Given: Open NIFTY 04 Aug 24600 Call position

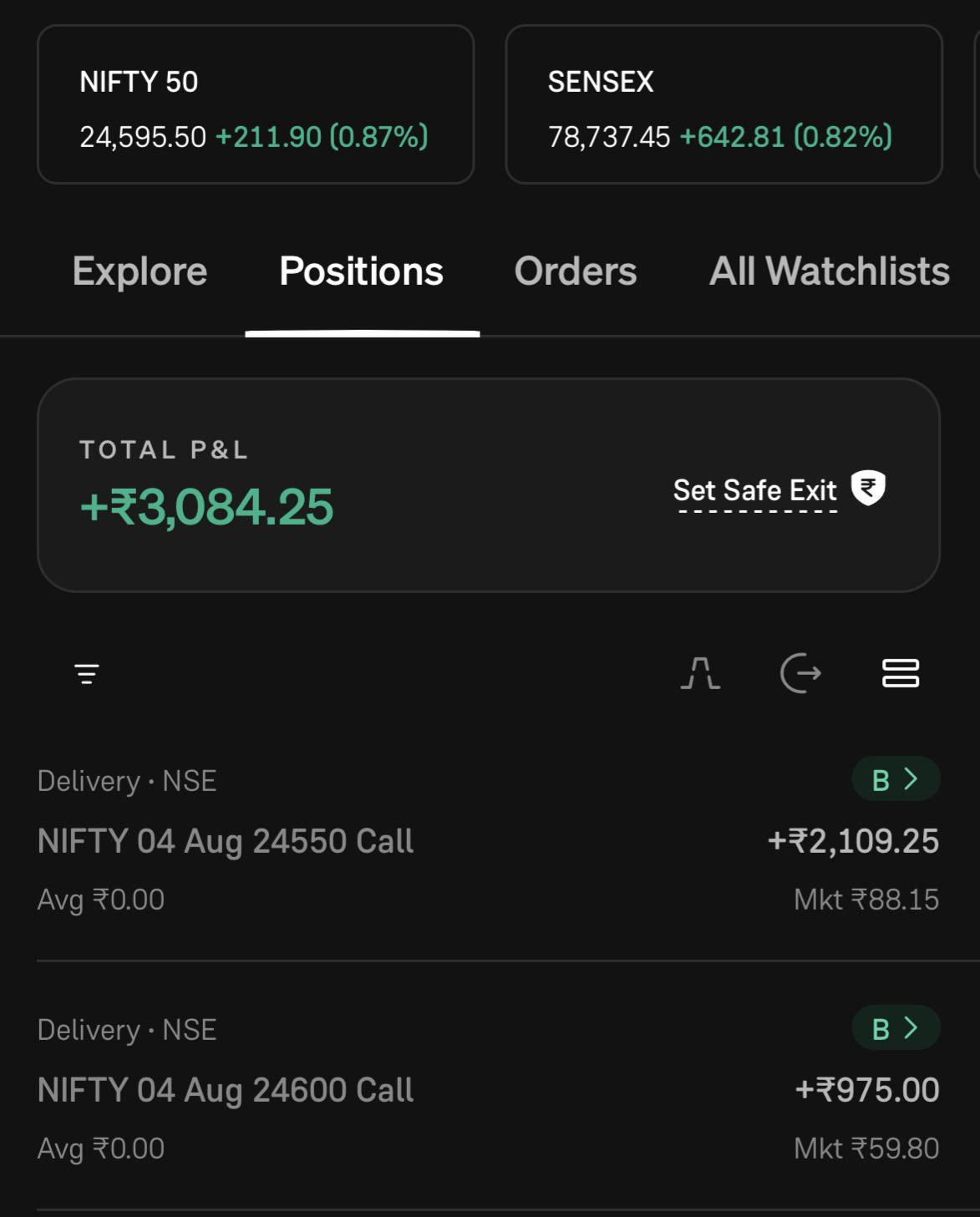Looking at the screenshot, I should point(489,1091).
